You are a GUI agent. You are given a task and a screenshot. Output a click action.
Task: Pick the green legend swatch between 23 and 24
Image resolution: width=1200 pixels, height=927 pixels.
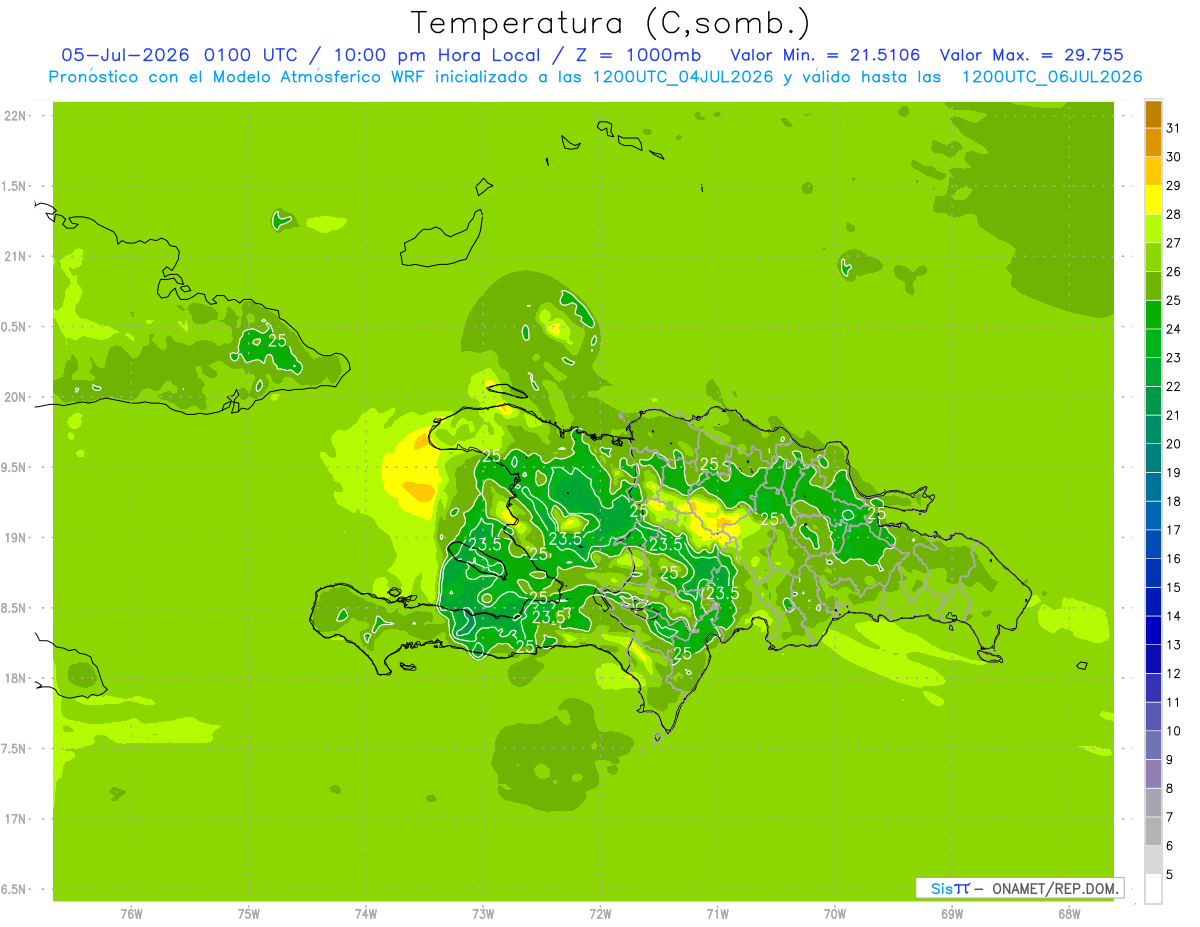click(1153, 344)
